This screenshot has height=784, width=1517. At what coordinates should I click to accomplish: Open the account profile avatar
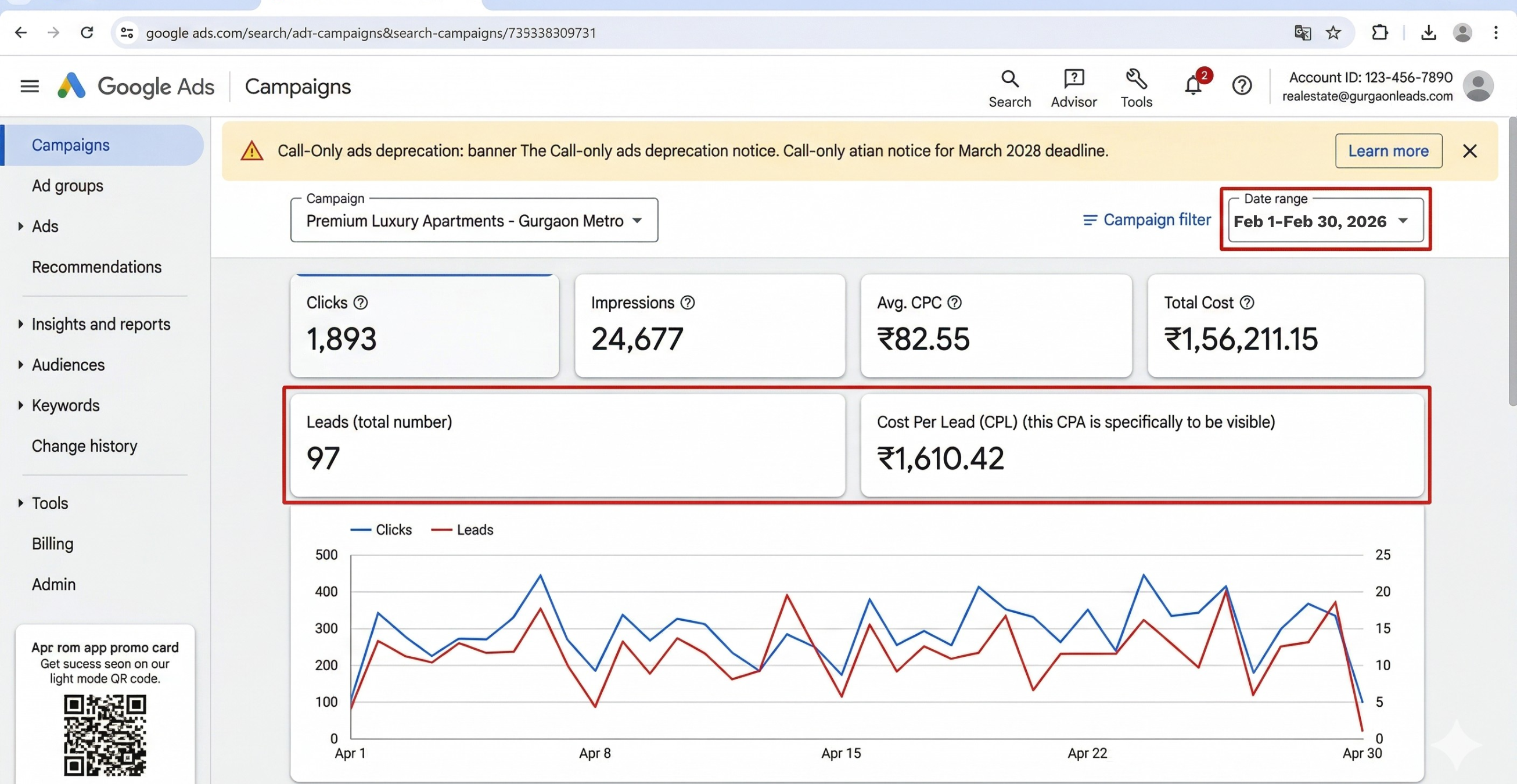[1479, 86]
